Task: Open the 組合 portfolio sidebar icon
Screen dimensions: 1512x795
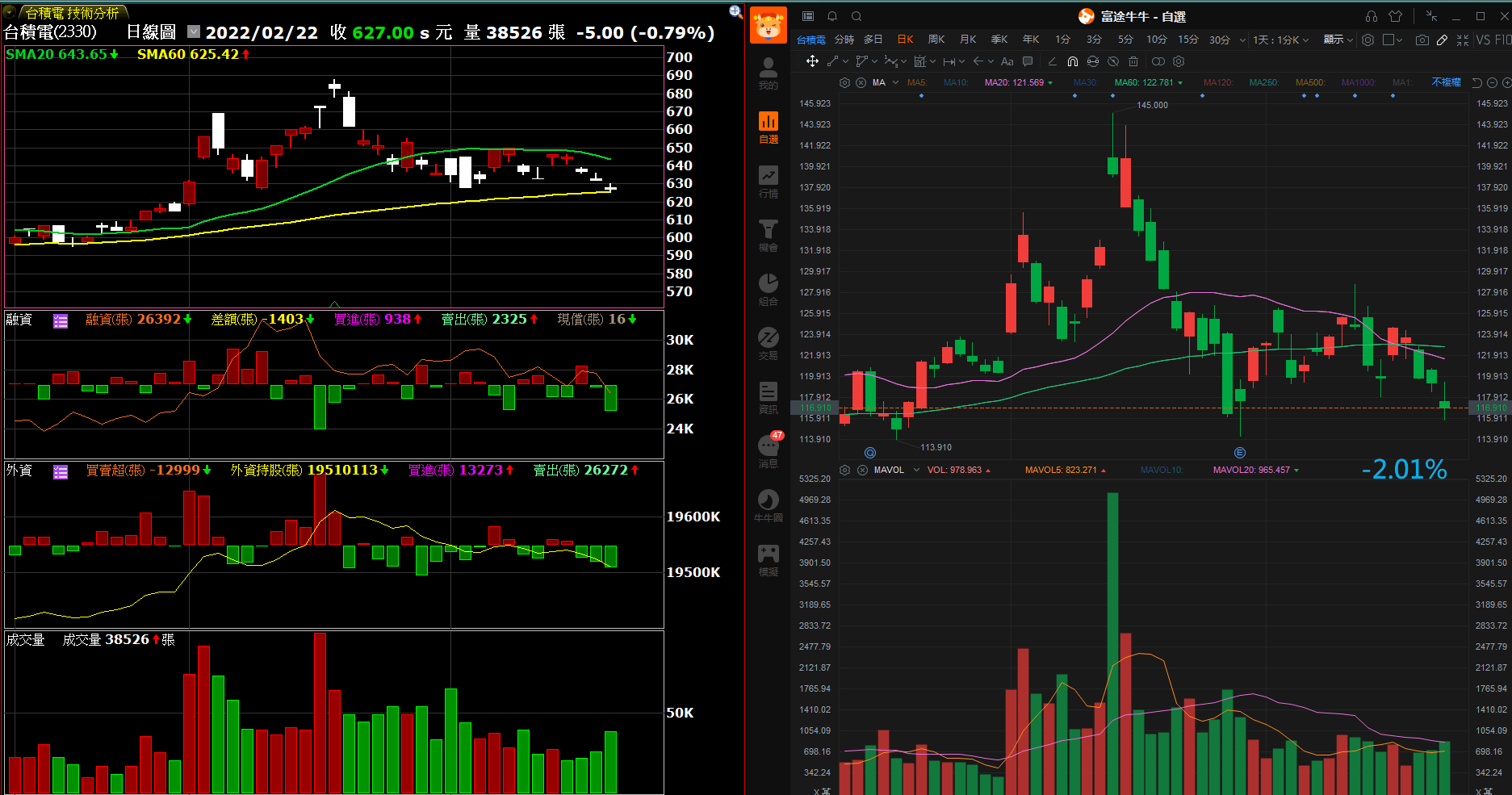Action: [768, 290]
